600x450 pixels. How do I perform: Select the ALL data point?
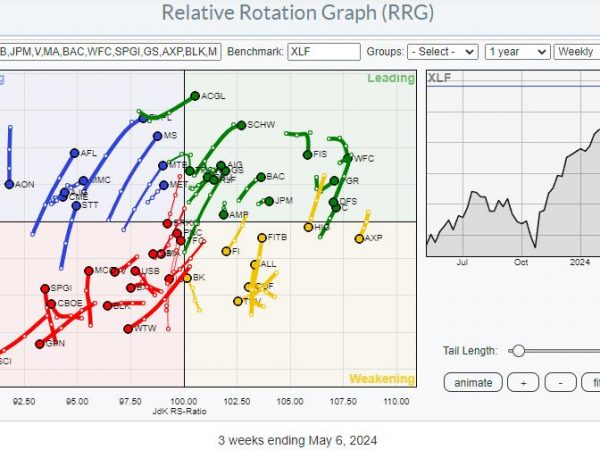(x=255, y=264)
